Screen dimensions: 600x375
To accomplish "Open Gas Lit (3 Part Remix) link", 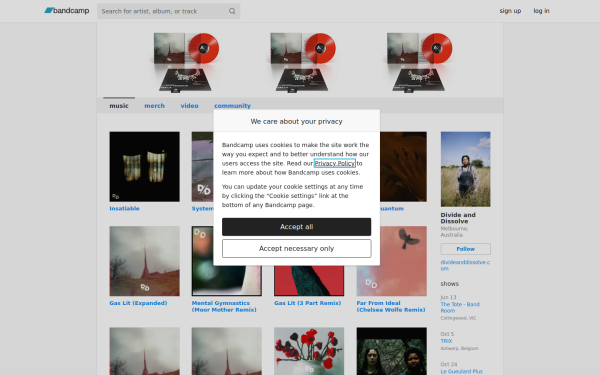I will pyautogui.click(x=308, y=303).
